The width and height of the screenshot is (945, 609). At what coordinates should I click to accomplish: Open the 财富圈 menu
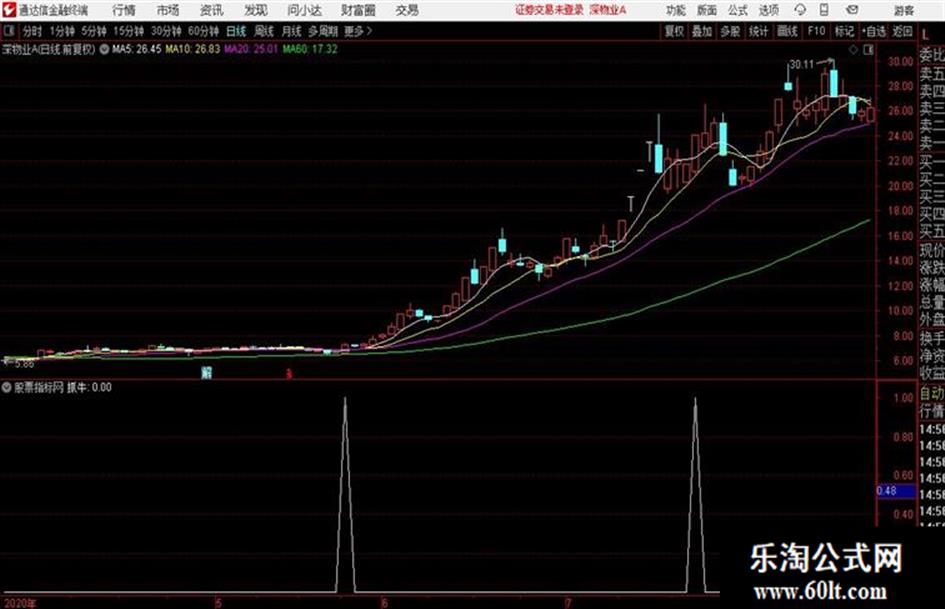358,10
